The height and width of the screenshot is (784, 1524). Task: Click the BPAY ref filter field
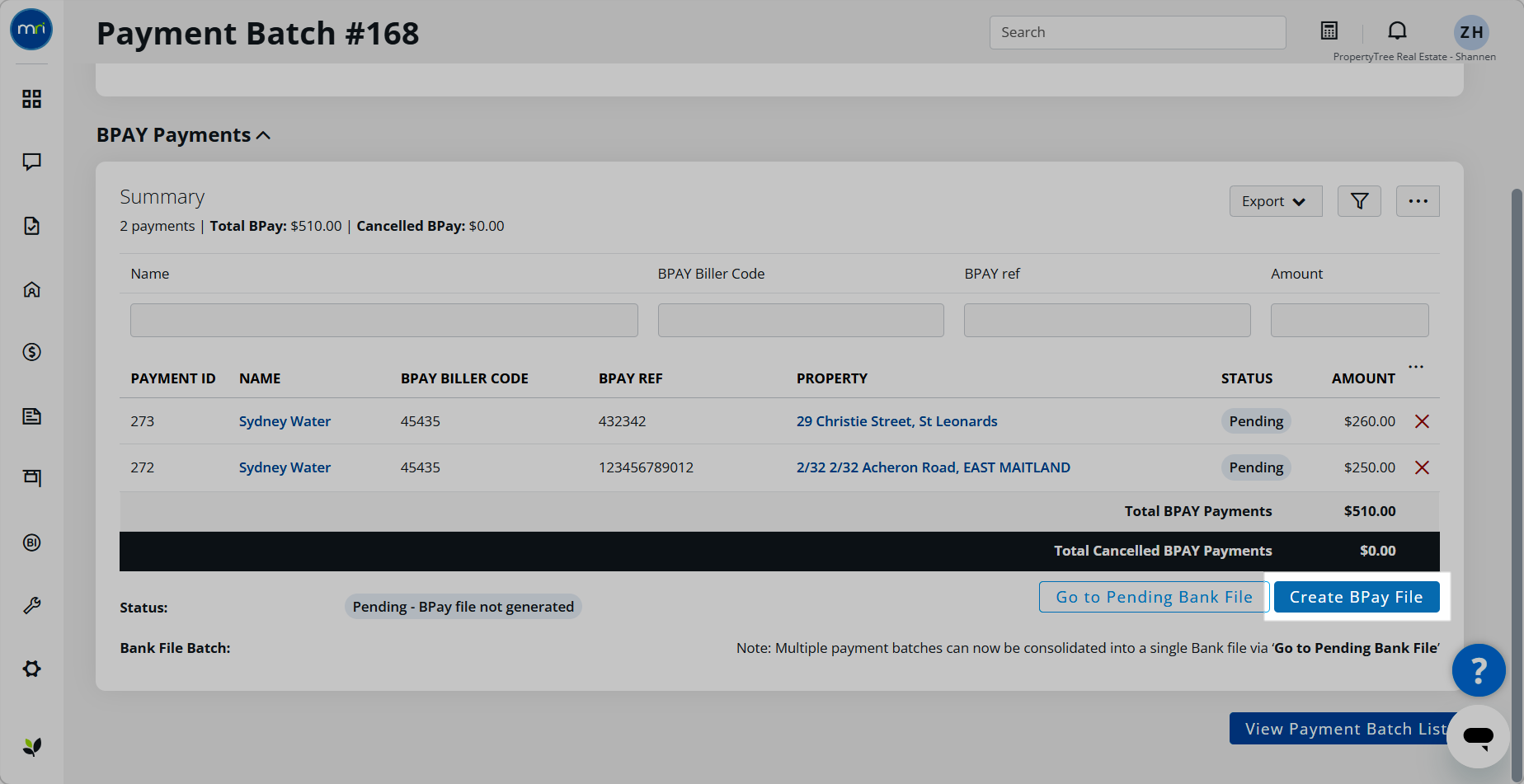pyautogui.click(x=1107, y=320)
